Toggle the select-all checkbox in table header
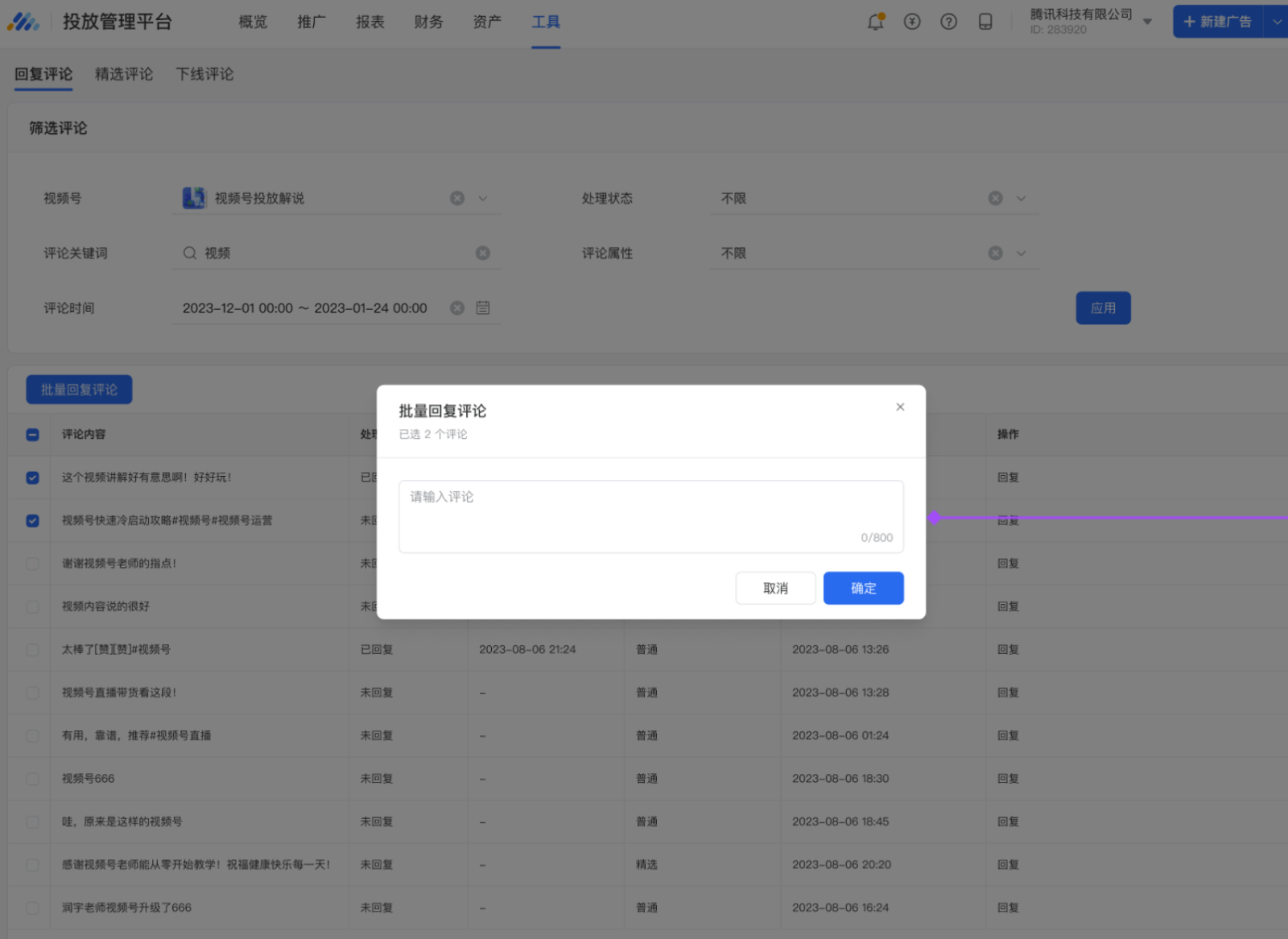 point(32,435)
